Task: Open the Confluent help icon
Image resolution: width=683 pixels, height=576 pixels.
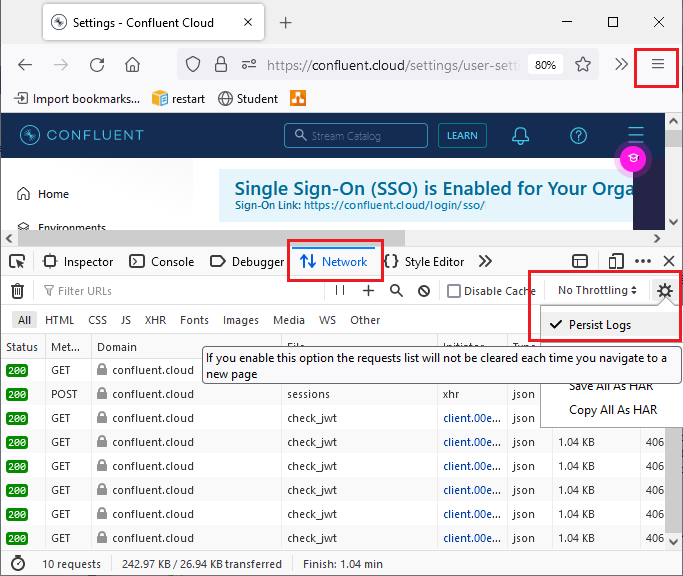Action: click(578, 136)
